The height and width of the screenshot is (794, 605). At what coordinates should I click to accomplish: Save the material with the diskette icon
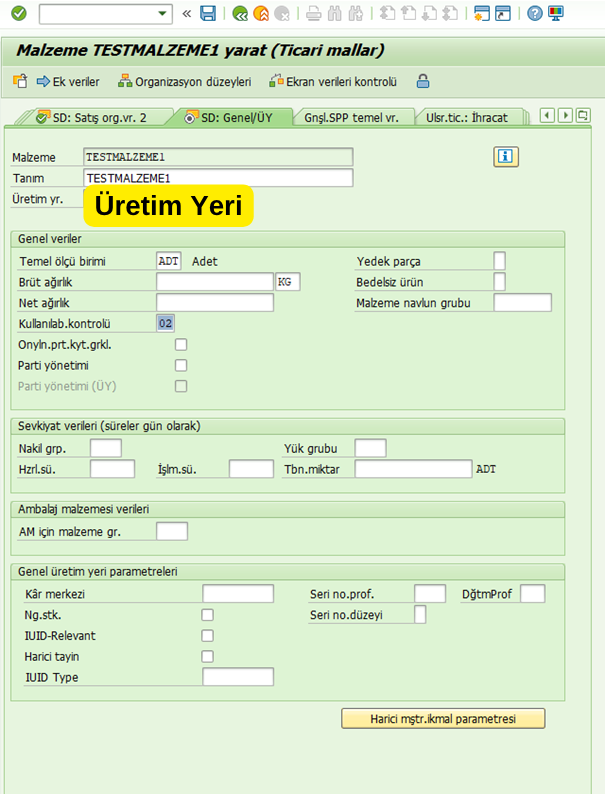coord(208,14)
